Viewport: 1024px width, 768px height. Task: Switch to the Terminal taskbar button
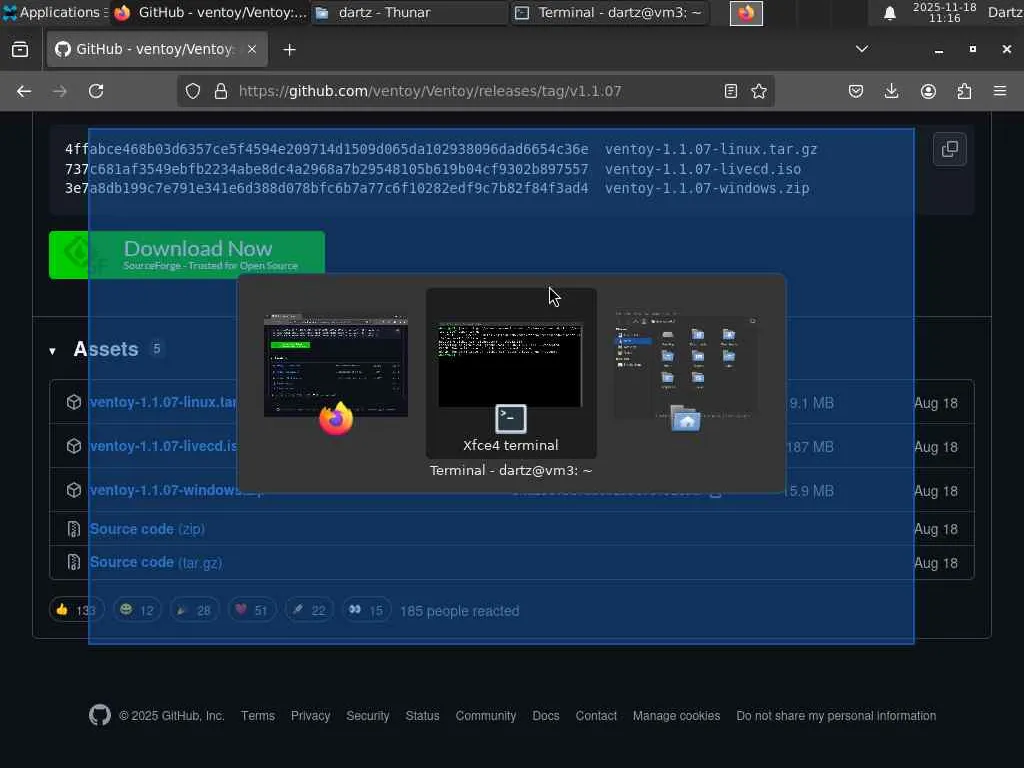(609, 12)
